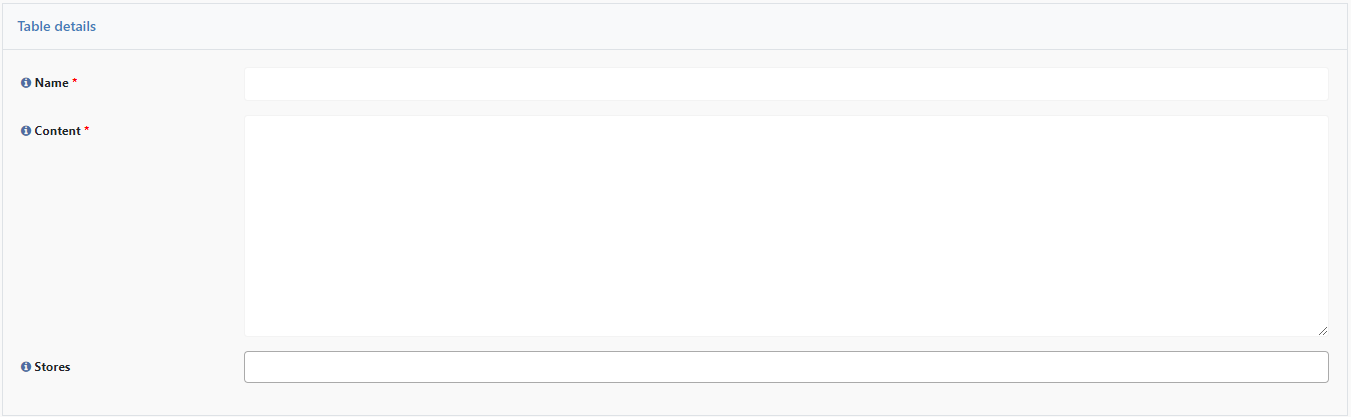1351x417 pixels.
Task: Click the Name field label
Action: coord(51,83)
